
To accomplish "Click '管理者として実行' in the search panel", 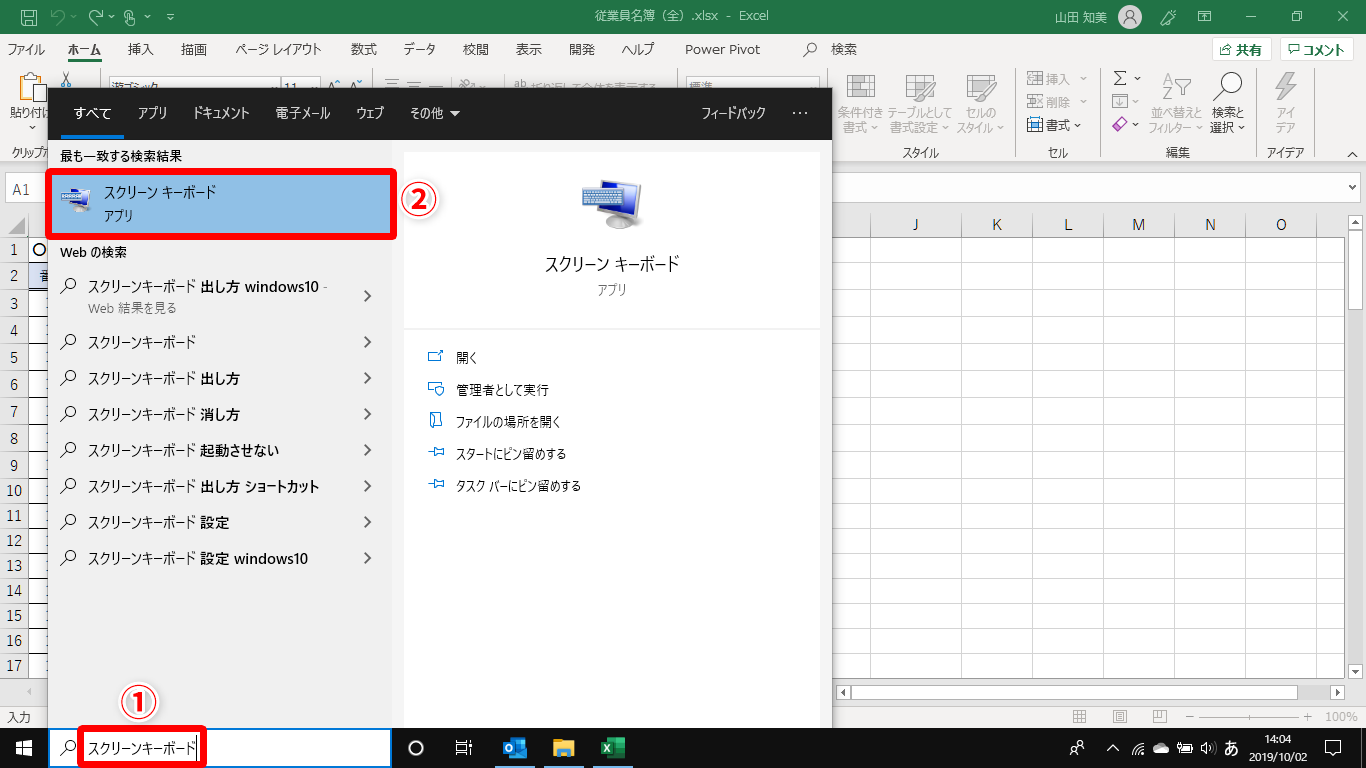I will pyautogui.click(x=502, y=389).
